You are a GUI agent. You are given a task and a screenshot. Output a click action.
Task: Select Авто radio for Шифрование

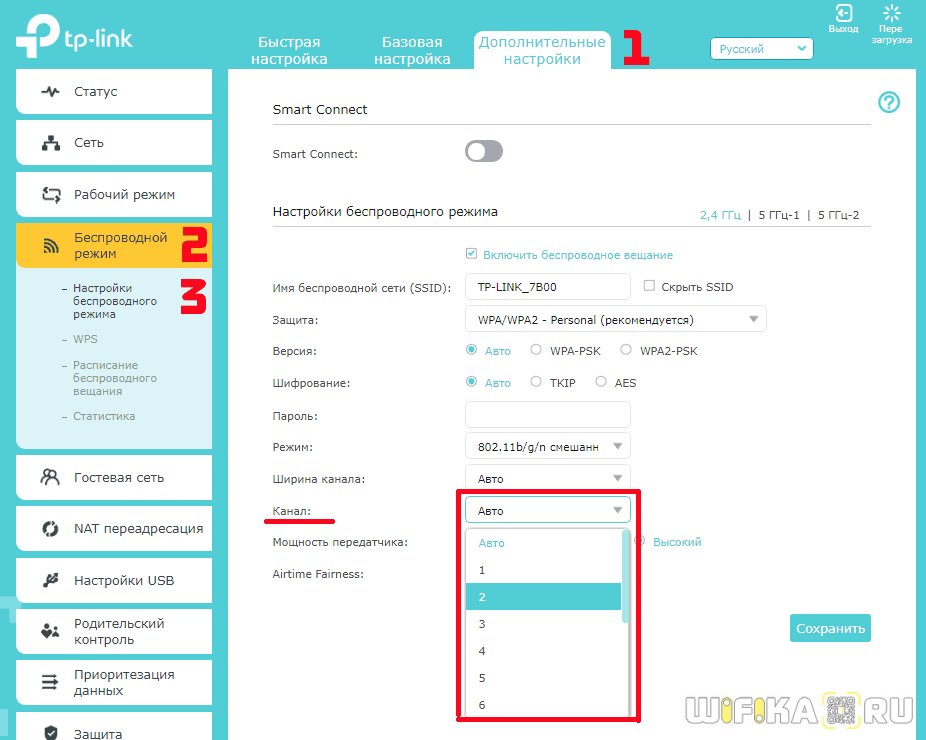tap(471, 382)
